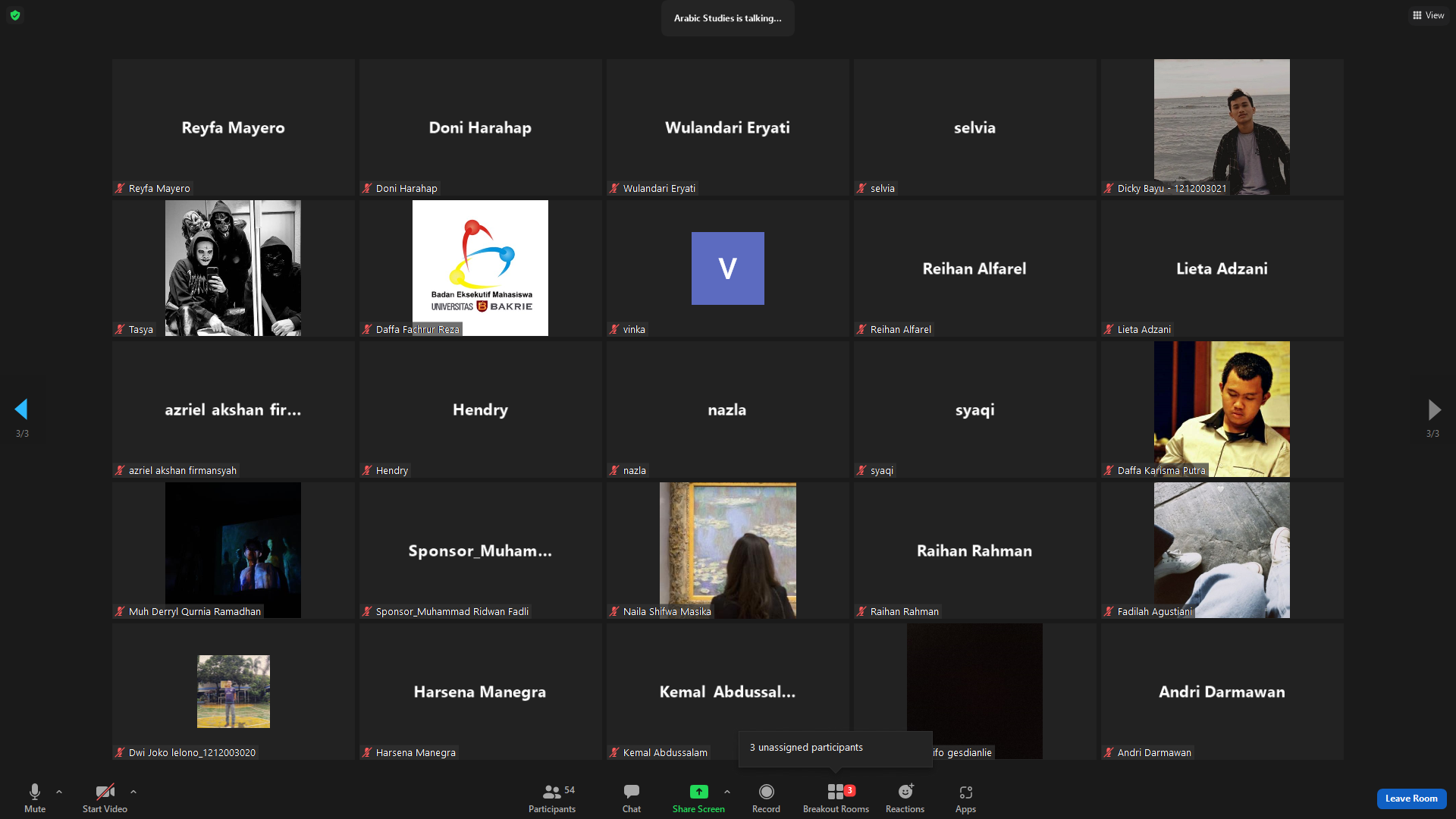
Task: Go to next gallery page with right arrow
Action: pyautogui.click(x=1434, y=409)
